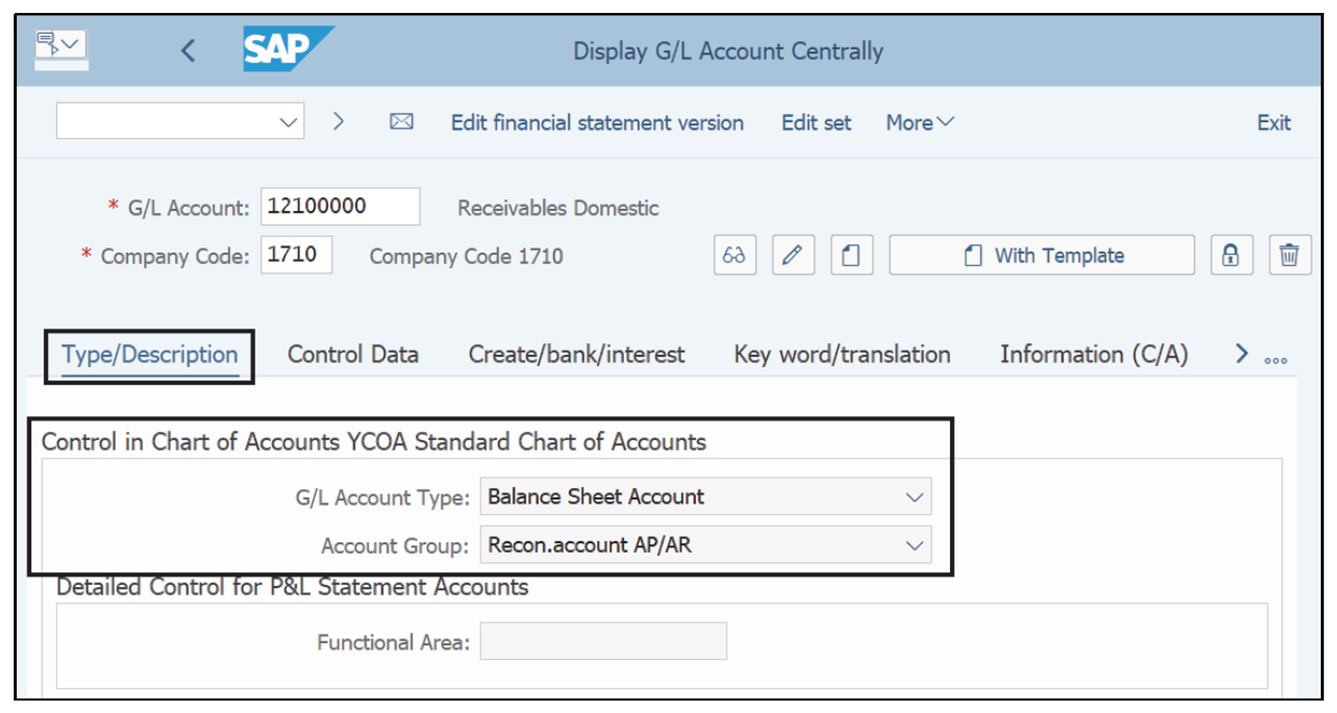Open the send mail envelope icon
This screenshot has height=713, width=1337.
[401, 122]
